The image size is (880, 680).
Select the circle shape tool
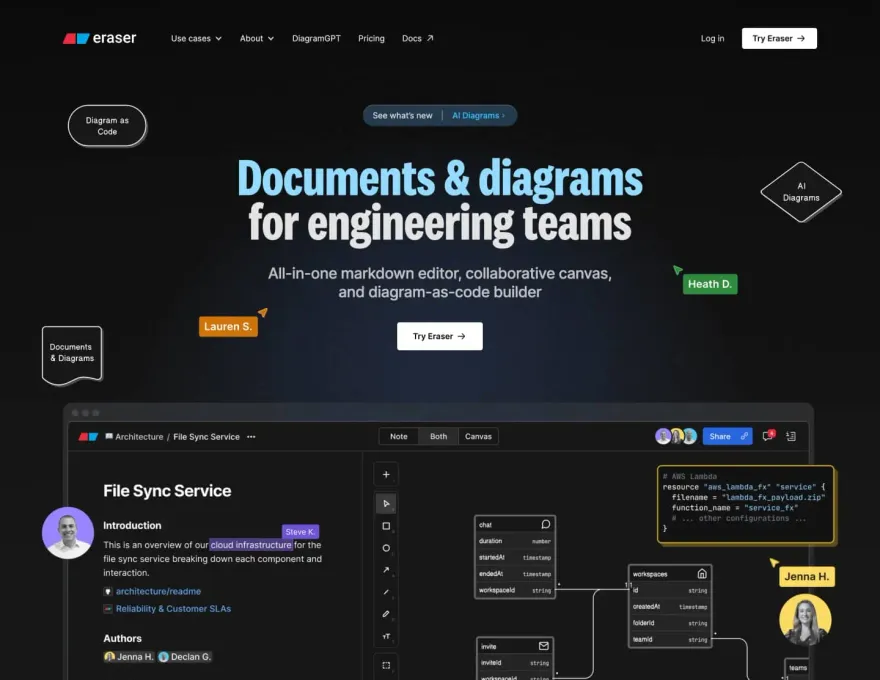coord(386,548)
